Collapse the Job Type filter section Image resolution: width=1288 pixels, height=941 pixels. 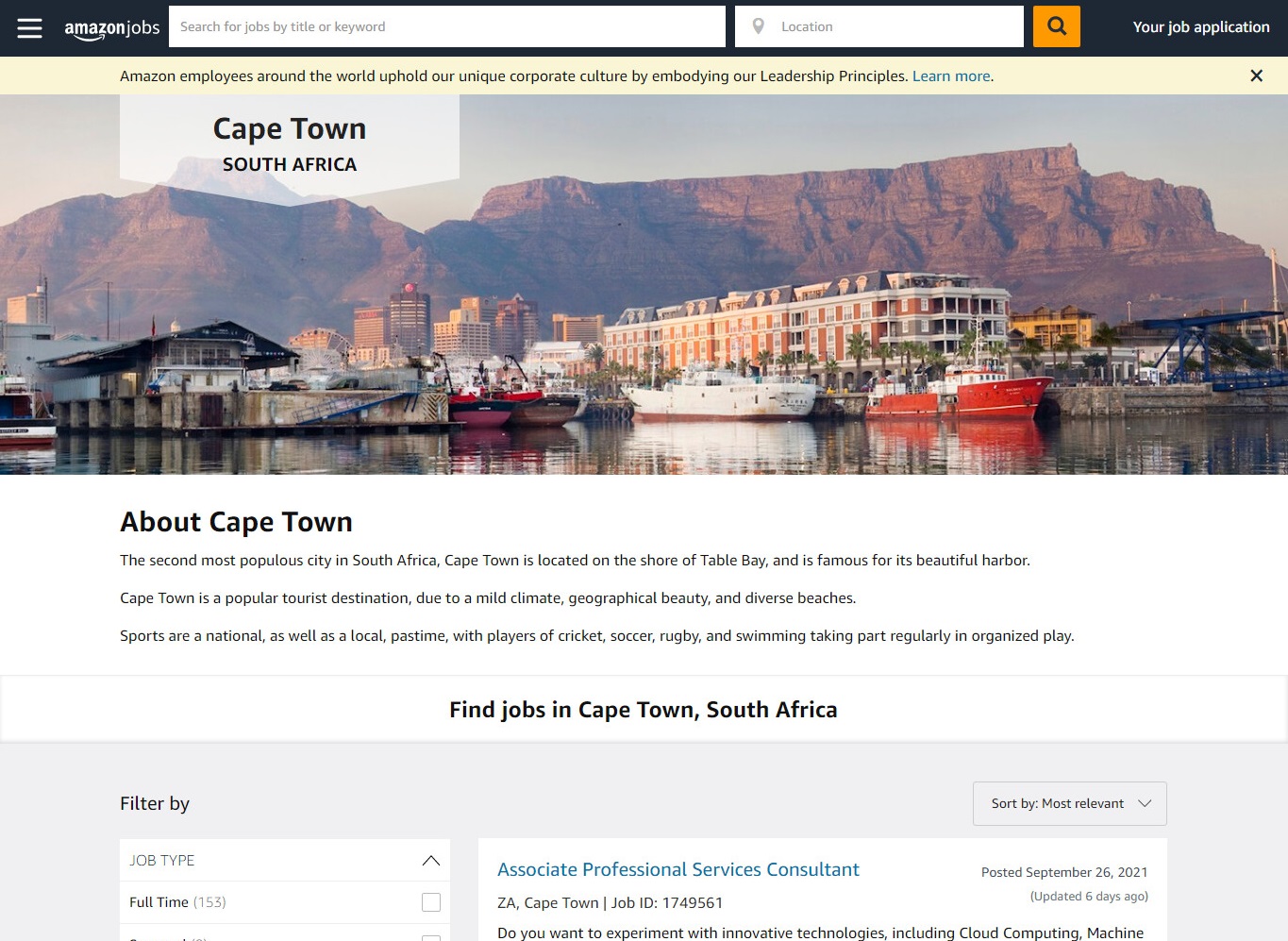pyautogui.click(x=430, y=860)
